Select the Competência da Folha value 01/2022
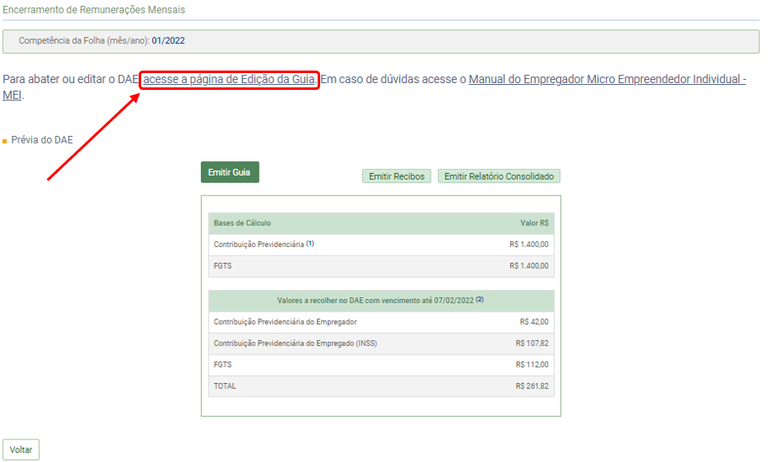The height and width of the screenshot is (462, 768). pos(168,41)
